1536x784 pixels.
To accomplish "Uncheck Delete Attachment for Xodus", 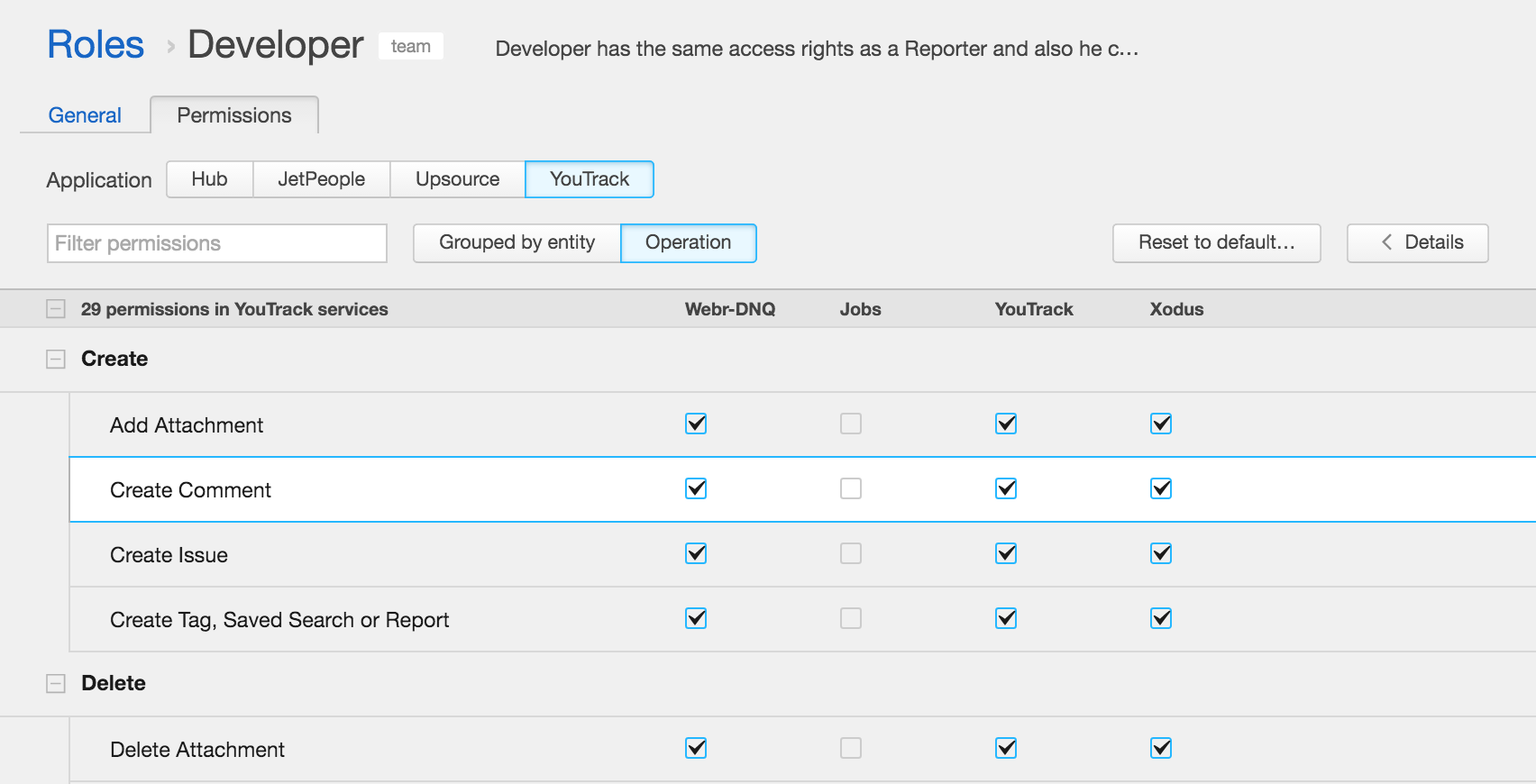I will pos(1161,748).
